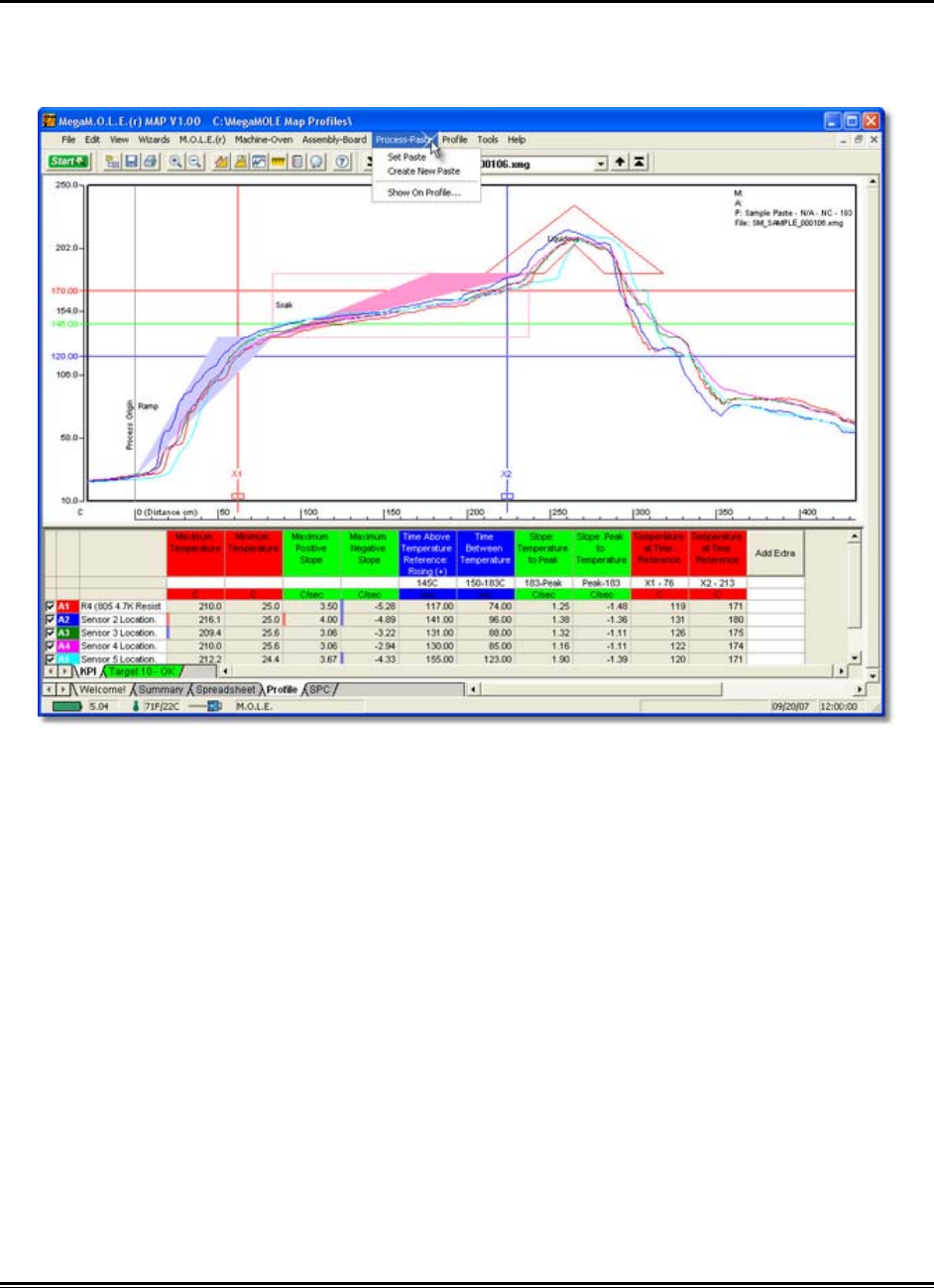
Task: Click the Add Extra column button
Action: (775, 553)
